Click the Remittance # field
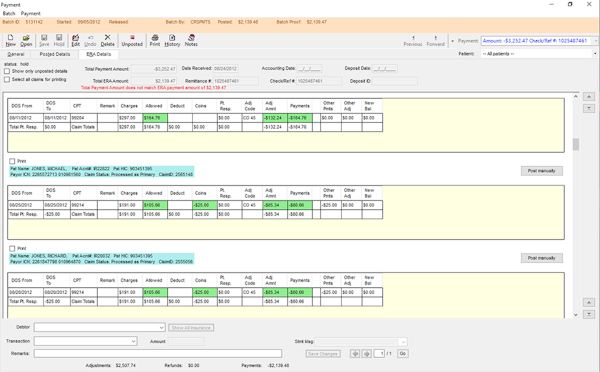The image size is (600, 372). coord(235,81)
